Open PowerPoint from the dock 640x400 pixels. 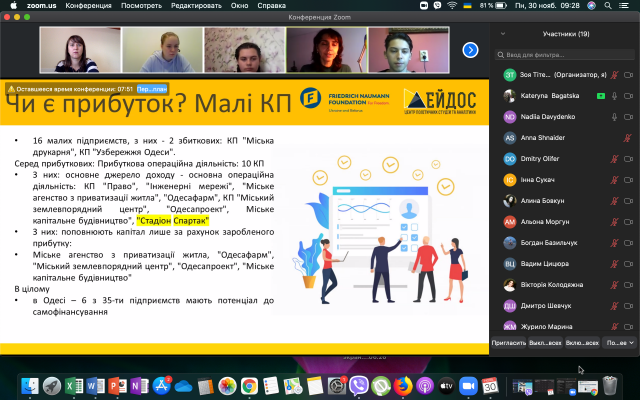click(x=117, y=385)
